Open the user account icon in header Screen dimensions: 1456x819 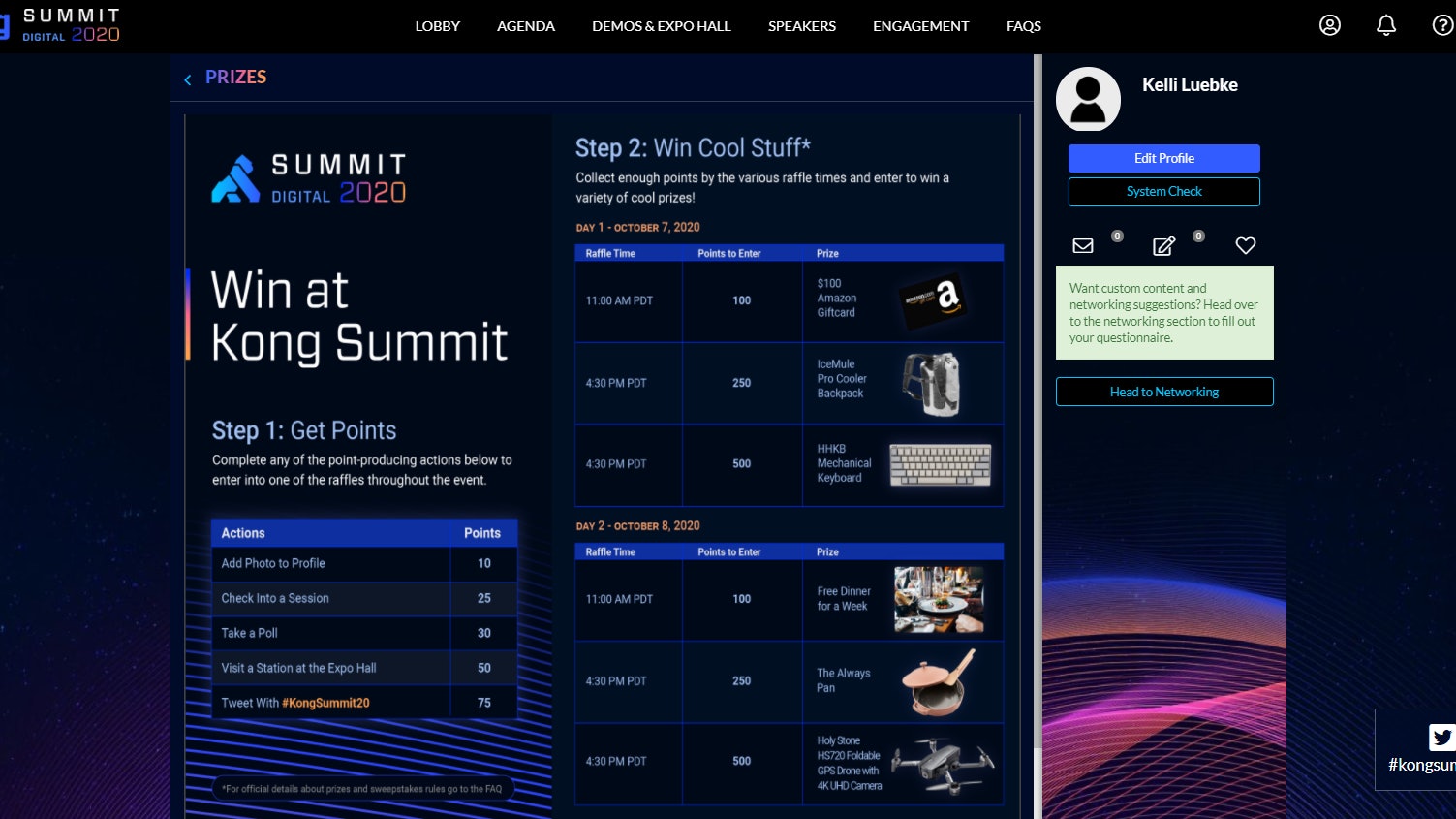click(1329, 25)
